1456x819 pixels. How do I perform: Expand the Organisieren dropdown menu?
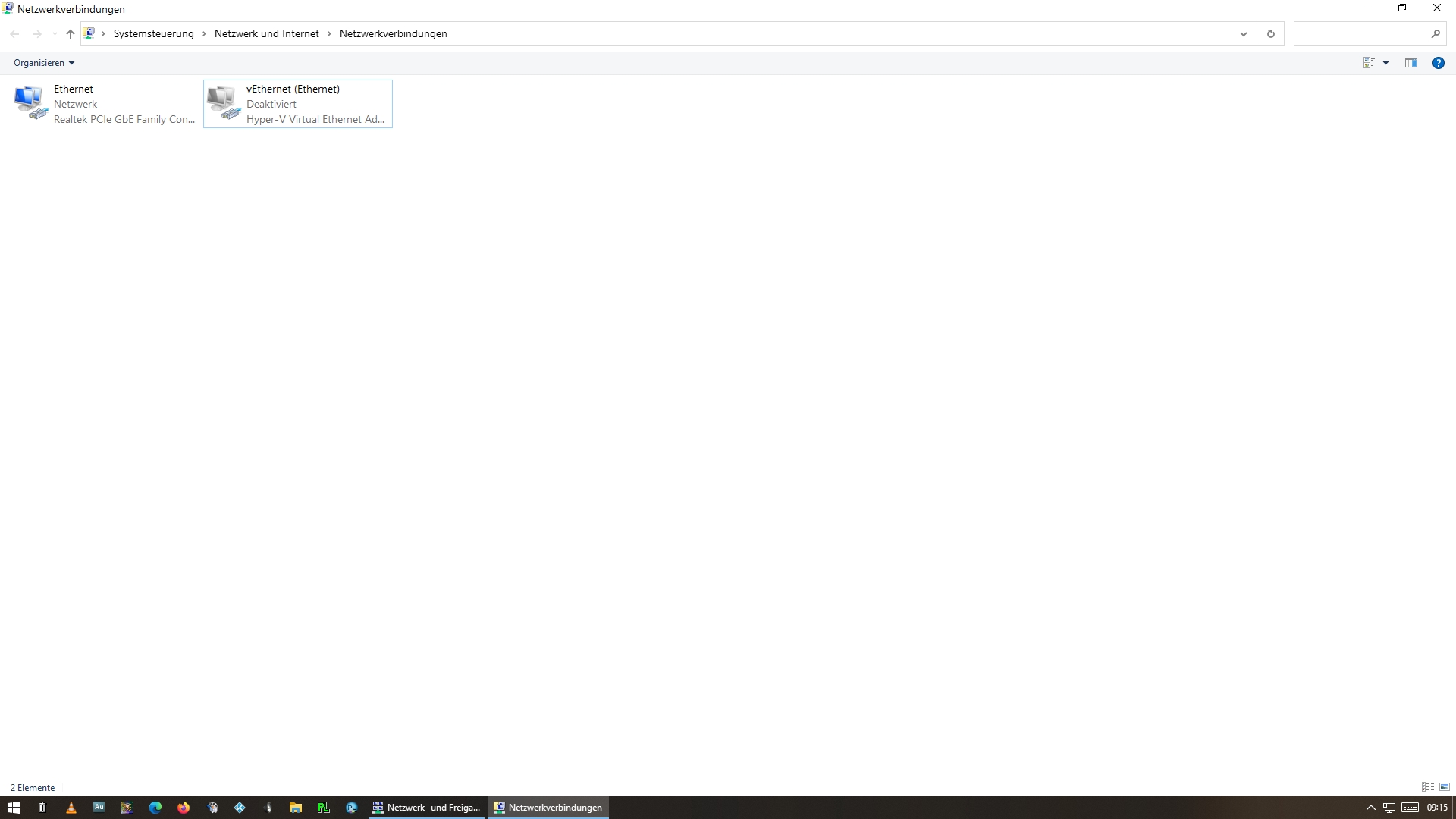coord(44,63)
